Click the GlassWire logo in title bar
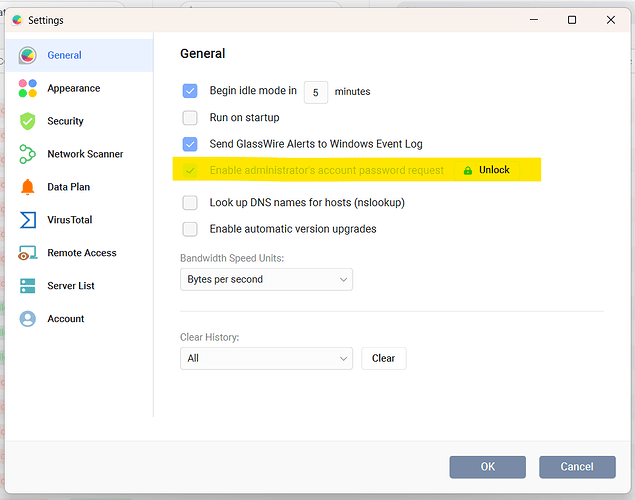Viewport: 635px width, 500px height. [x=17, y=20]
